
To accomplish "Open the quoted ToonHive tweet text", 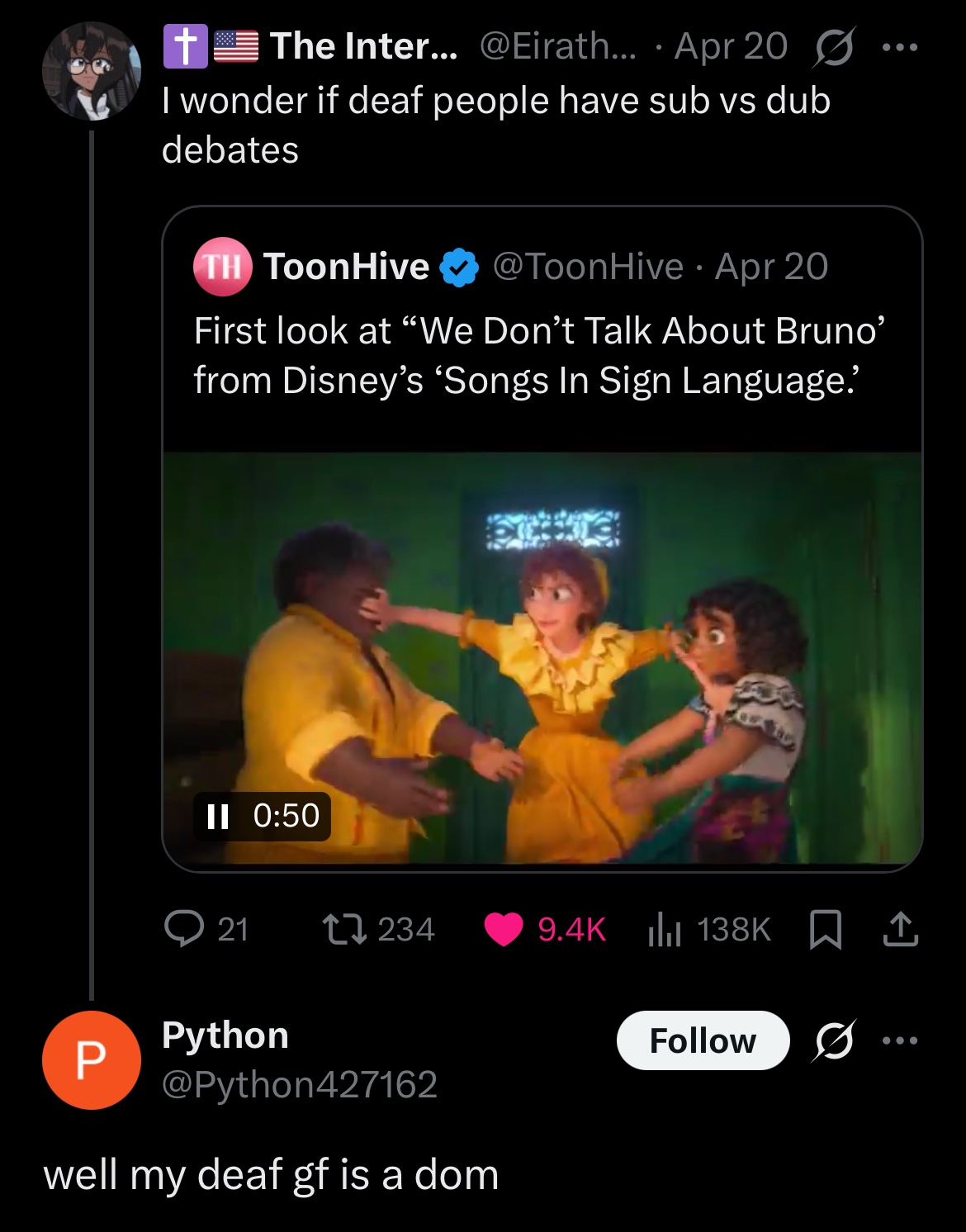I will pyautogui.click(x=539, y=355).
